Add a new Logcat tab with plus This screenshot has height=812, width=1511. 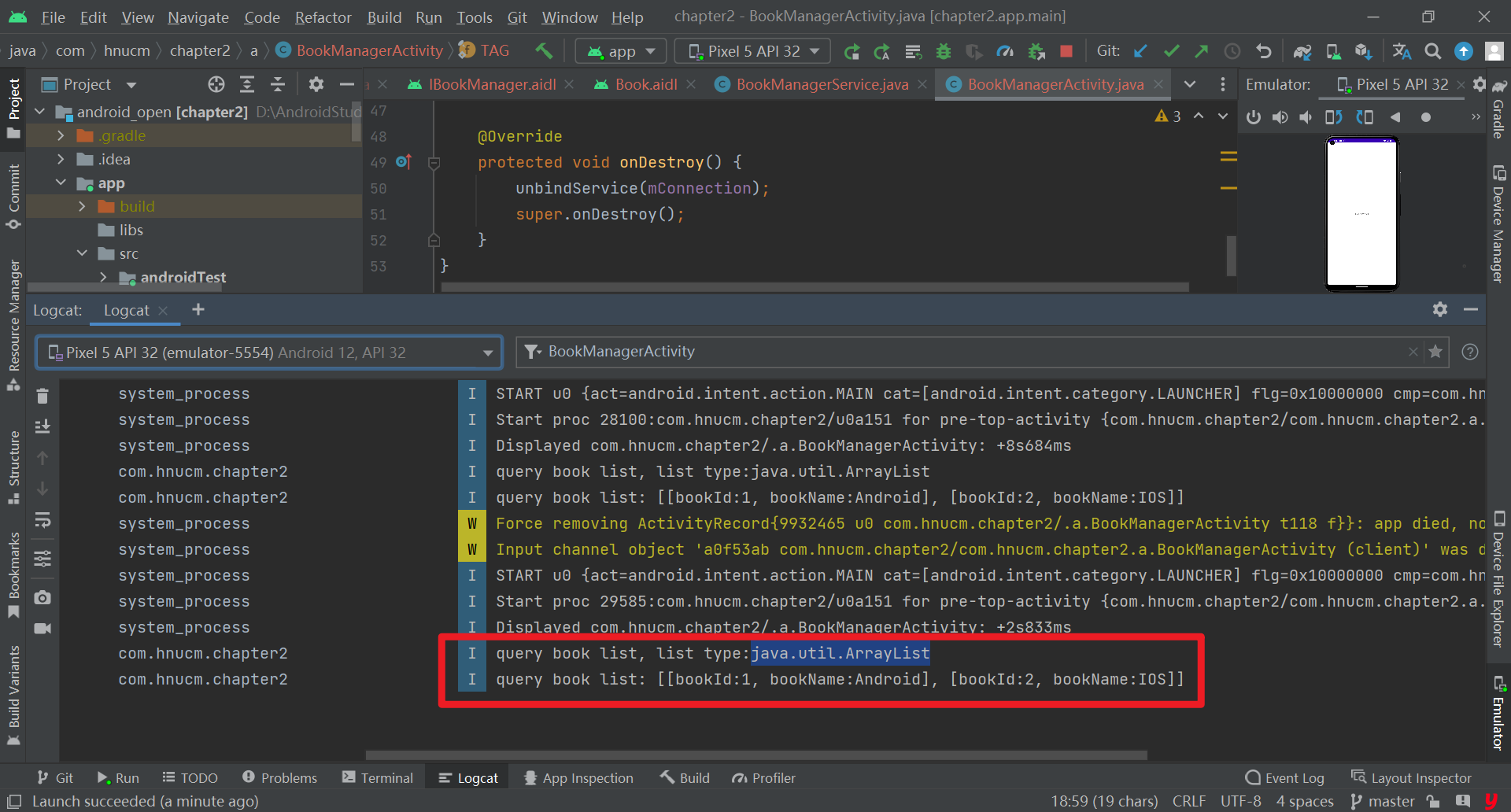click(198, 310)
